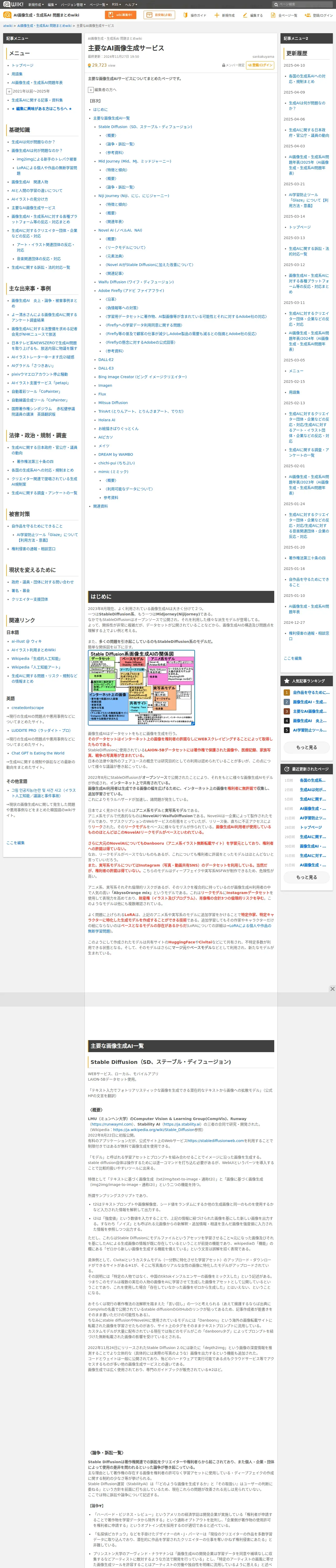Jump to DALL-E2 in table of contents
The image size is (336, 1568).
(106, 360)
